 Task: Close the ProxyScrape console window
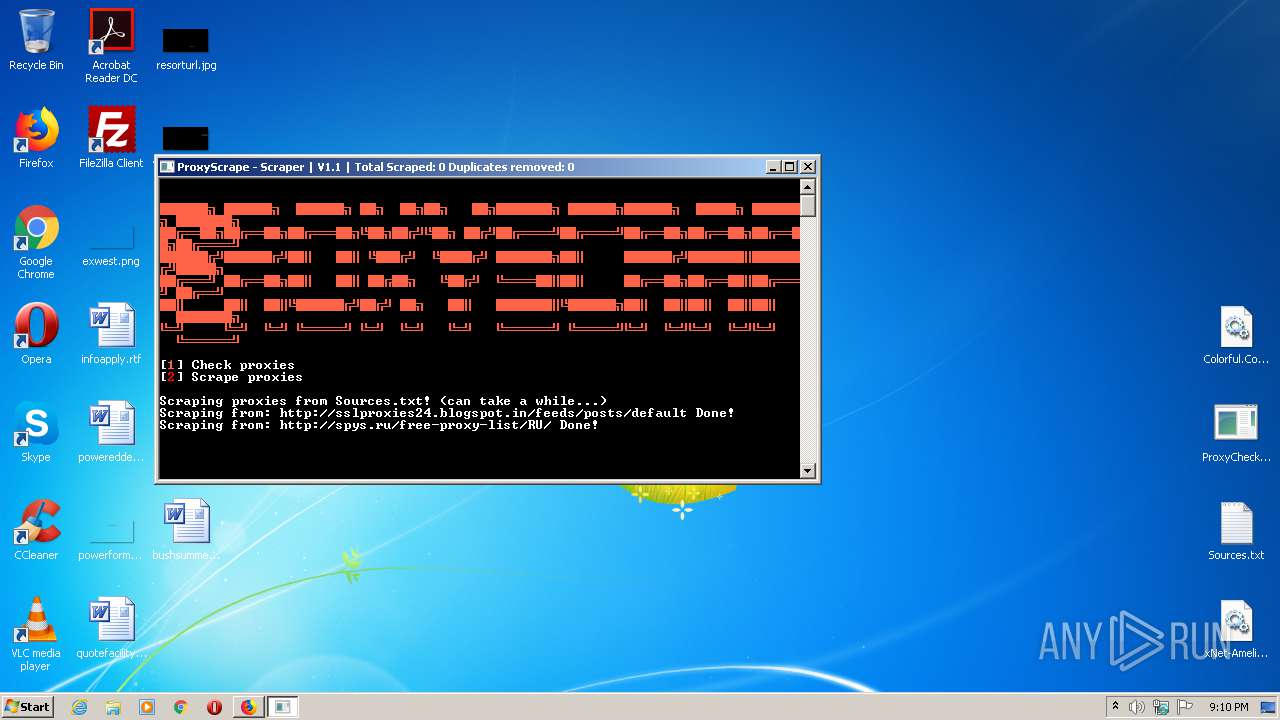(x=808, y=167)
